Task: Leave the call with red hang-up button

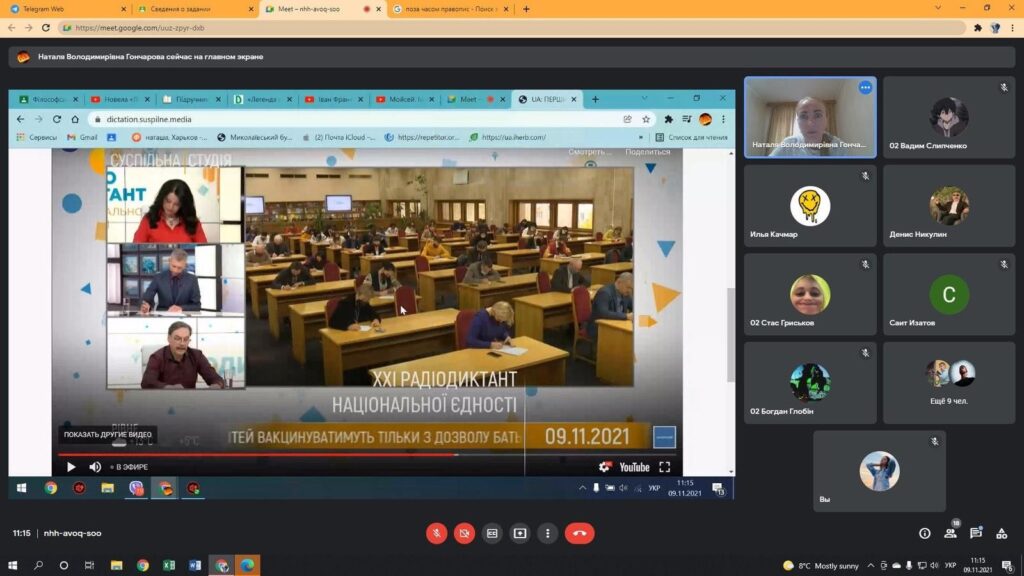Action: pyautogui.click(x=579, y=533)
